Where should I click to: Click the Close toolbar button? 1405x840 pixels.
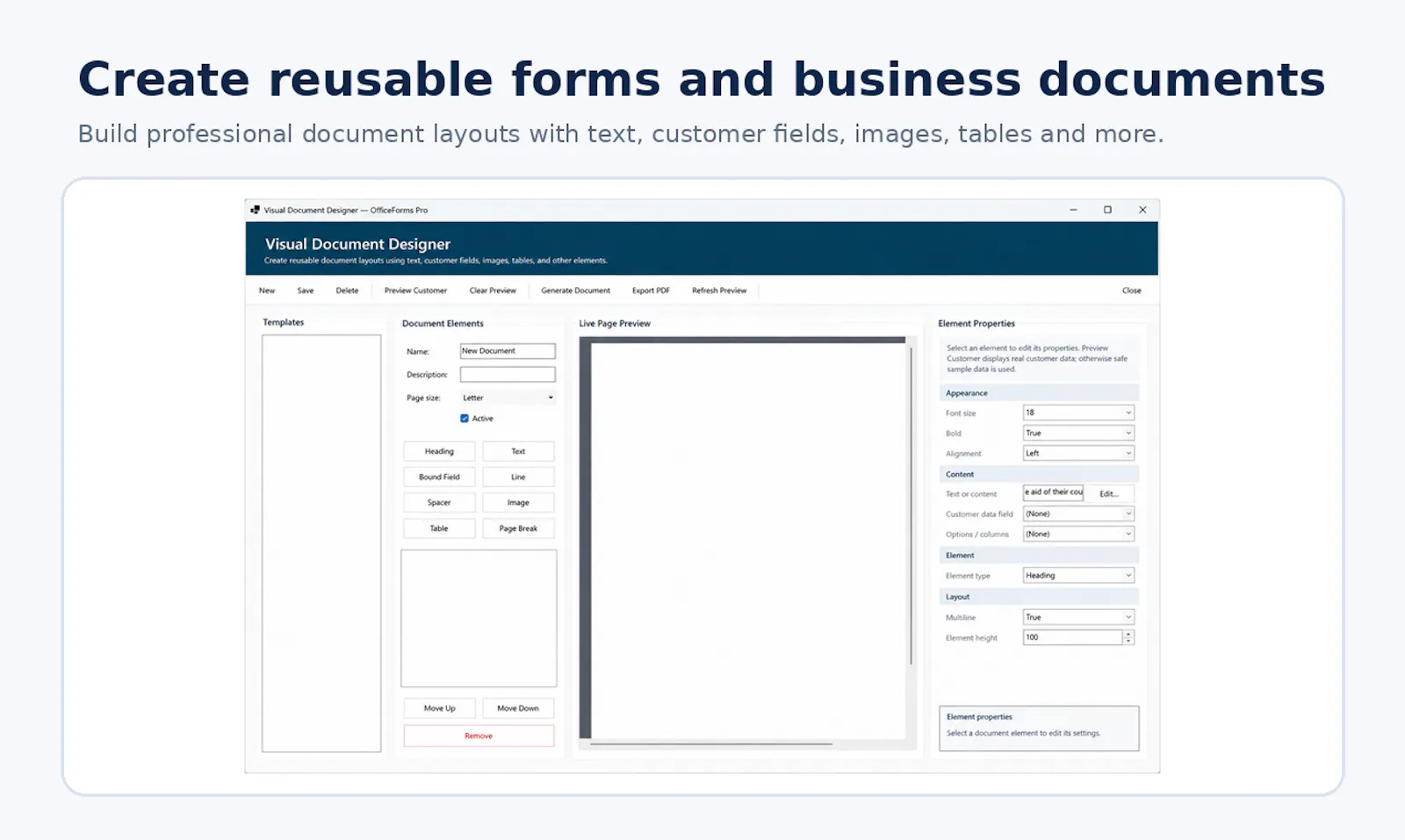(1132, 291)
